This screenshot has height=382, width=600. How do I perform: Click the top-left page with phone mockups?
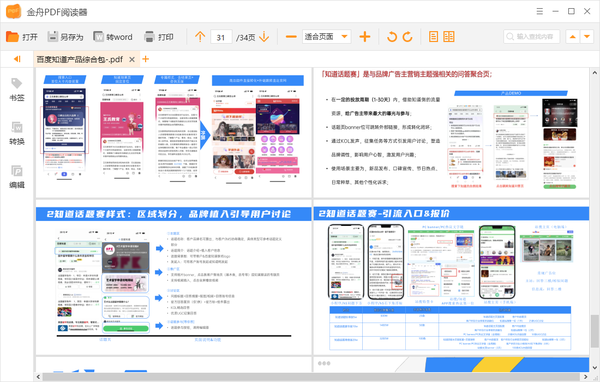(174, 132)
